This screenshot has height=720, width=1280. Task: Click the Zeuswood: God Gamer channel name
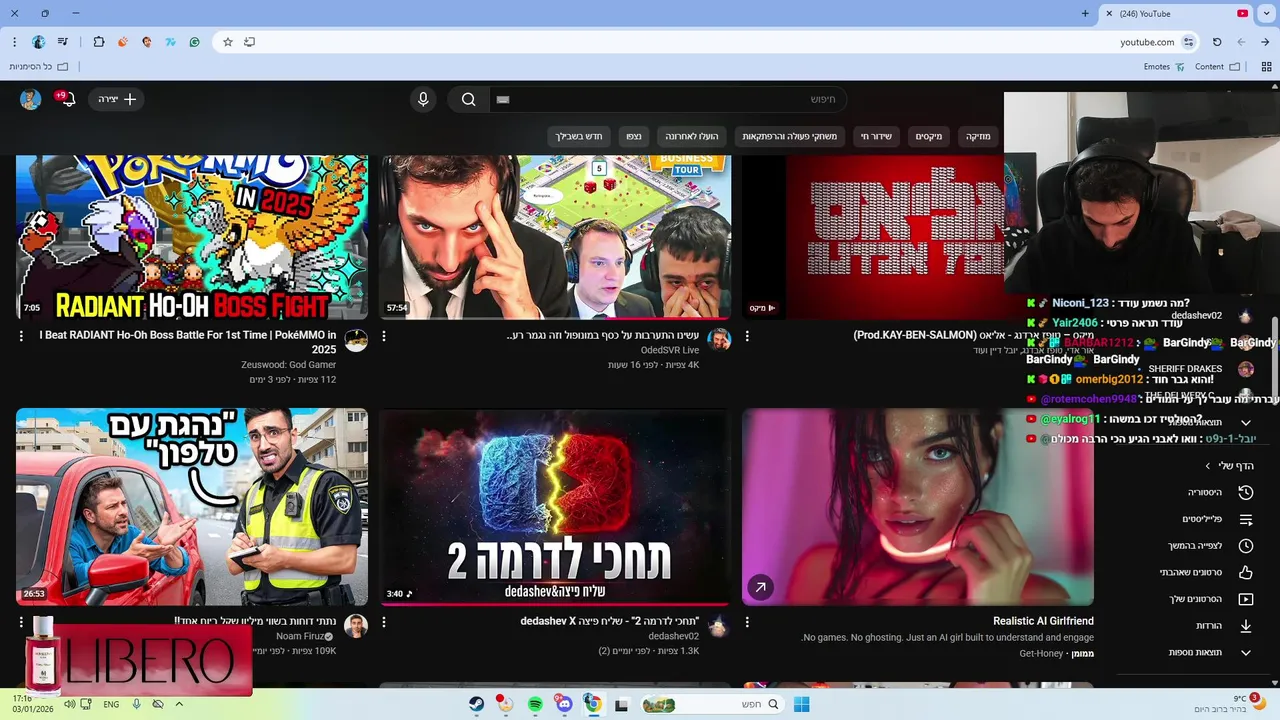[x=288, y=365]
